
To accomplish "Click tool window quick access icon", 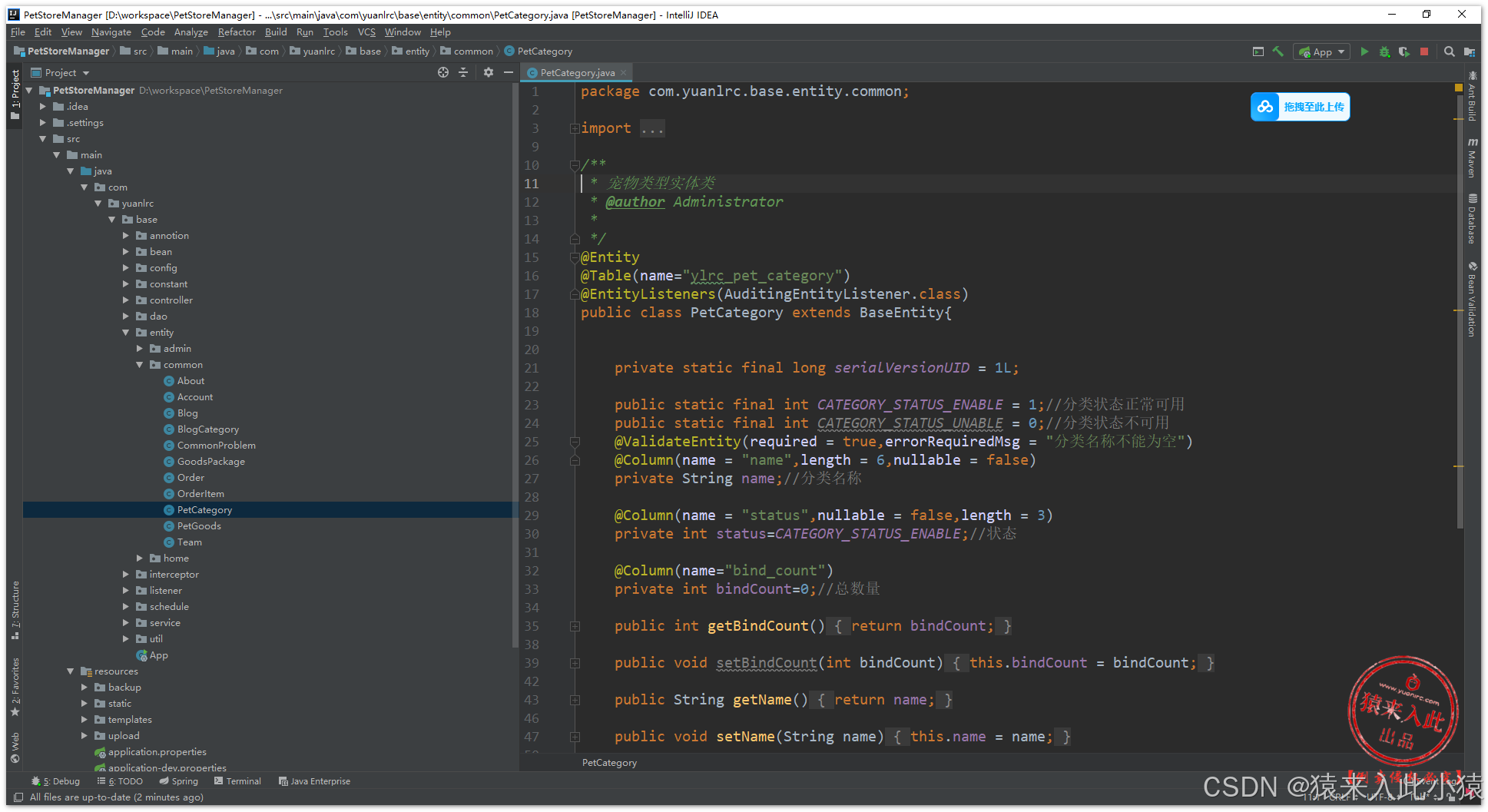I will pos(18,797).
